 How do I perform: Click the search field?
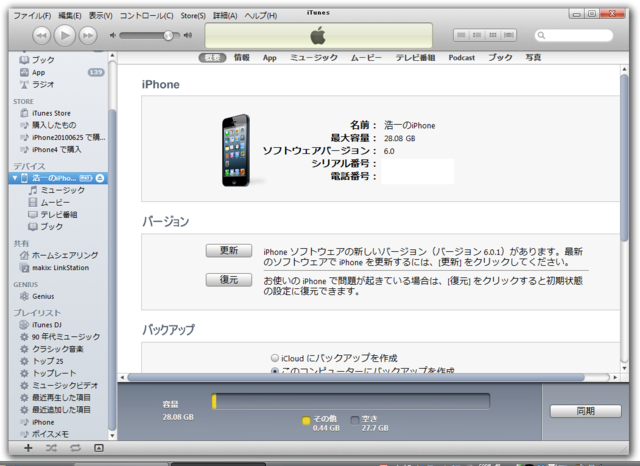point(574,36)
